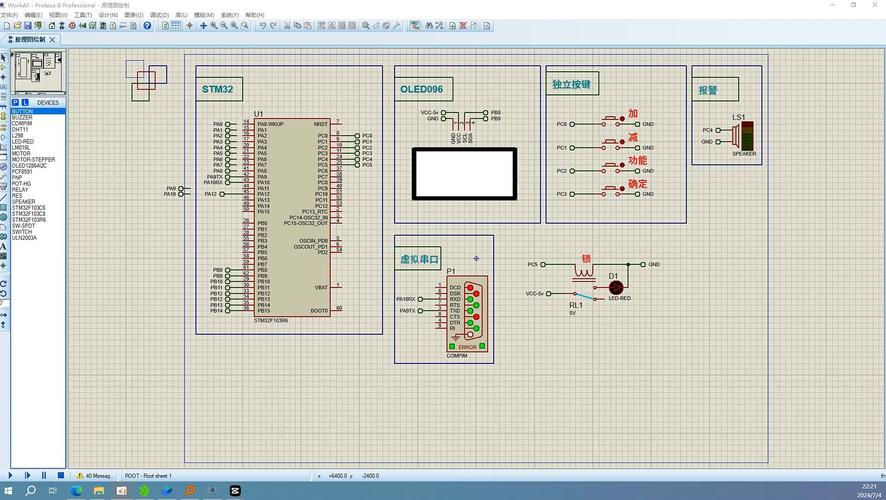Screen dimensions: 886x500
Task: Click the Undo arrow icon
Action: coord(263,25)
